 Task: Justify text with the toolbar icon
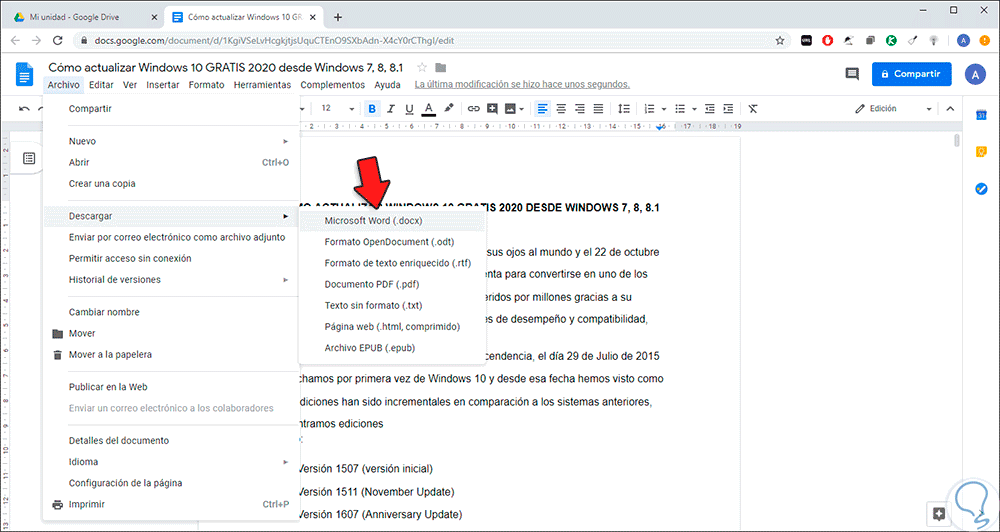click(x=598, y=108)
